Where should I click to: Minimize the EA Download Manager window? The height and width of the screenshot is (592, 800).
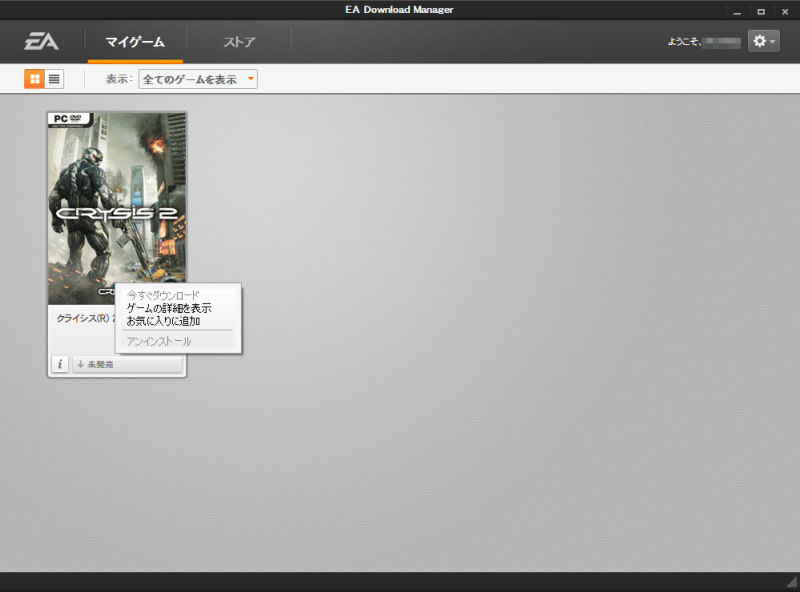coord(737,12)
